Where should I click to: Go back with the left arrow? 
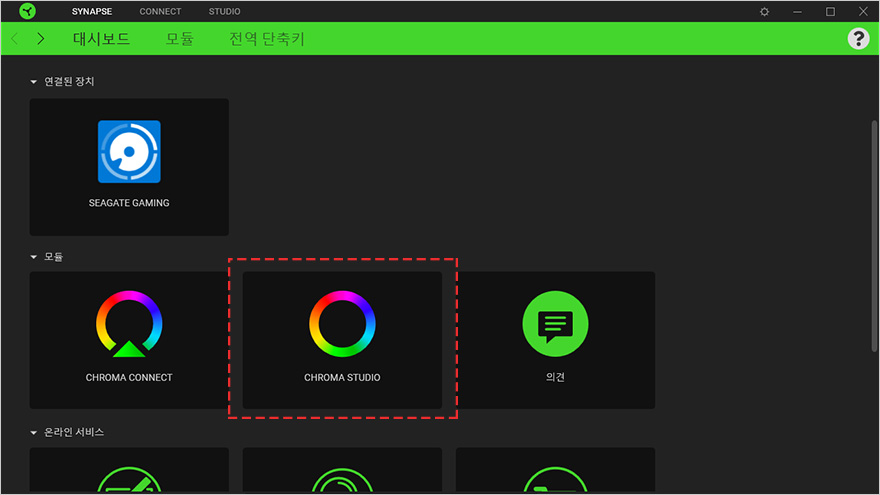15,39
